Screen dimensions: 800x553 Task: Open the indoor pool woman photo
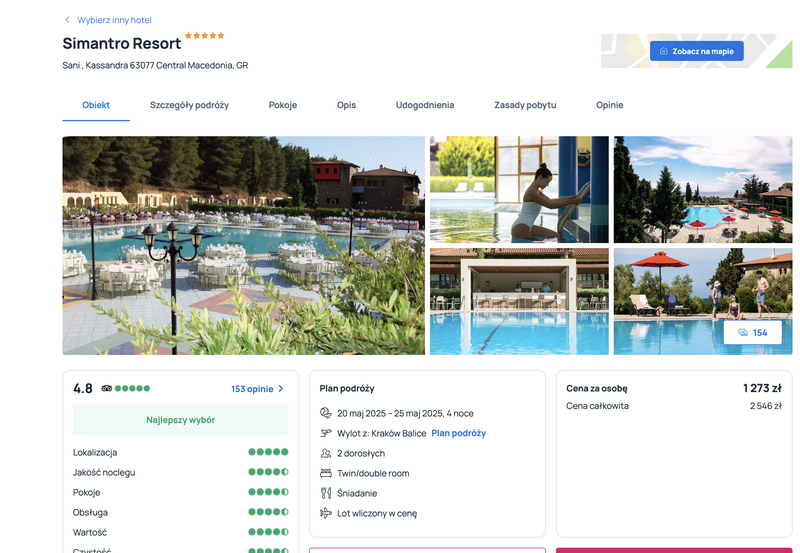click(519, 189)
